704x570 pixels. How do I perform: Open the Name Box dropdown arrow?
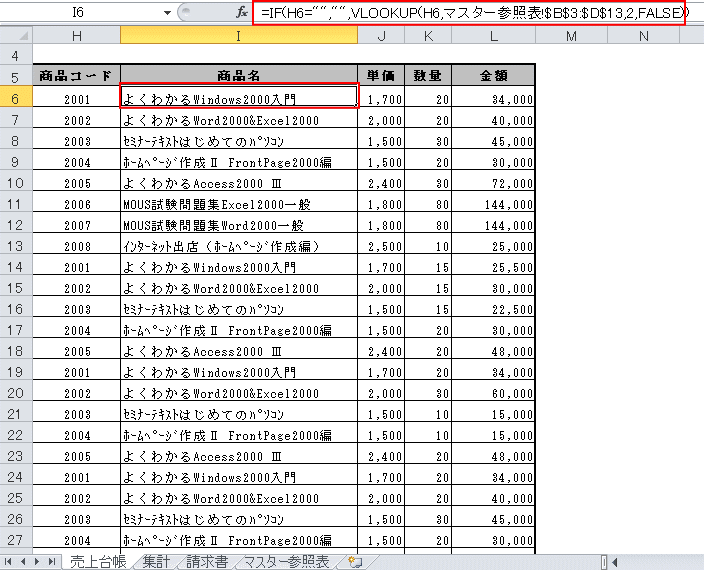point(166,13)
